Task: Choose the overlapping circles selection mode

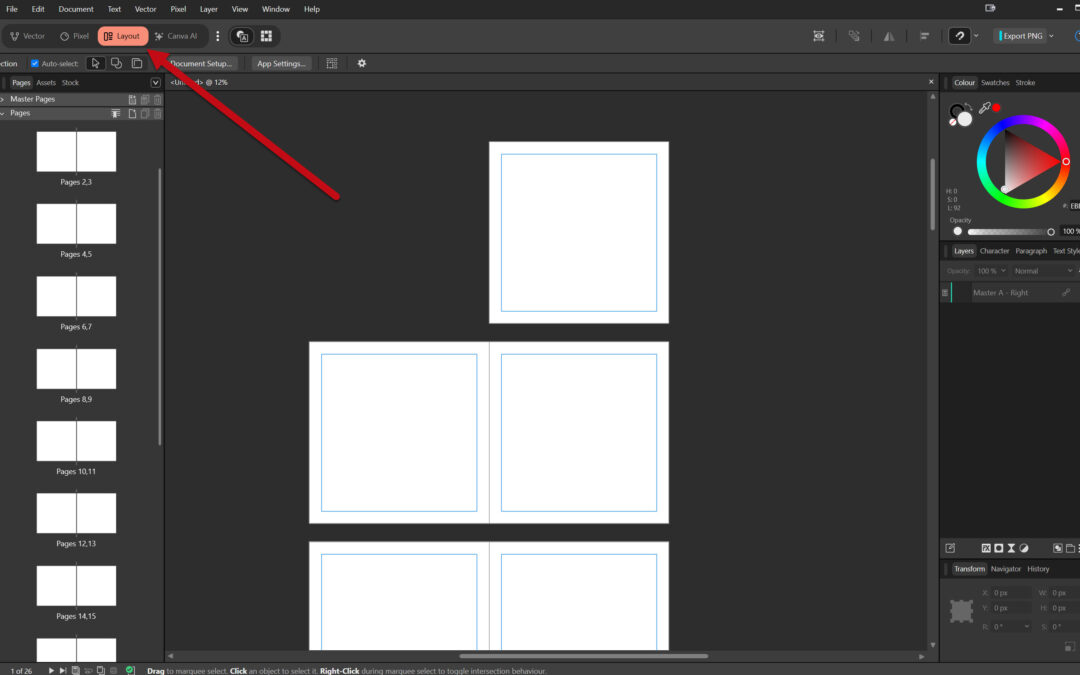Action: (116, 63)
